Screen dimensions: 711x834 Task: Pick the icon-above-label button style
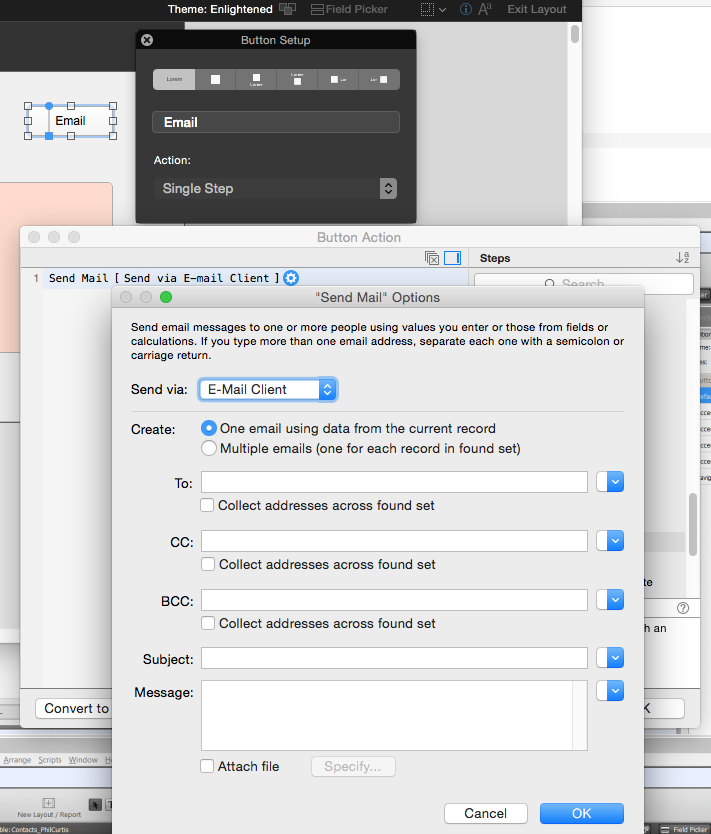(256, 79)
